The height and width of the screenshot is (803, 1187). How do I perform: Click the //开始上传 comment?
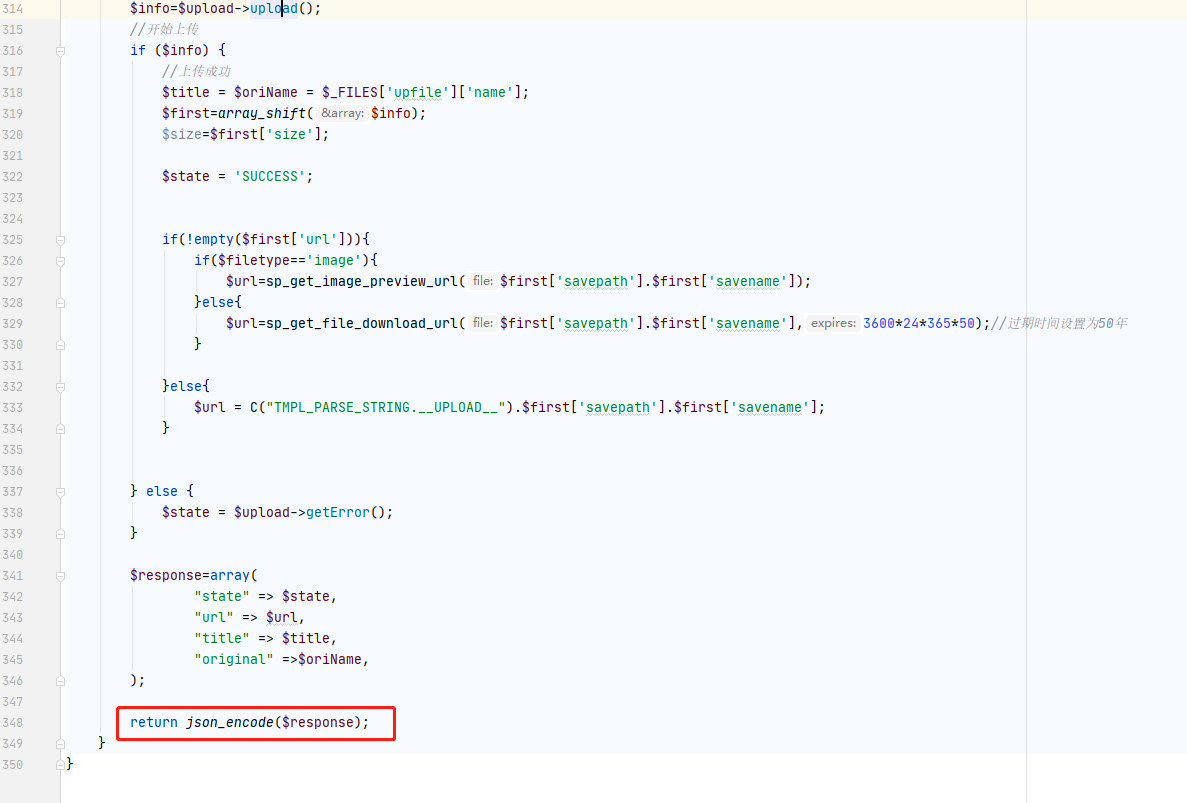click(164, 30)
